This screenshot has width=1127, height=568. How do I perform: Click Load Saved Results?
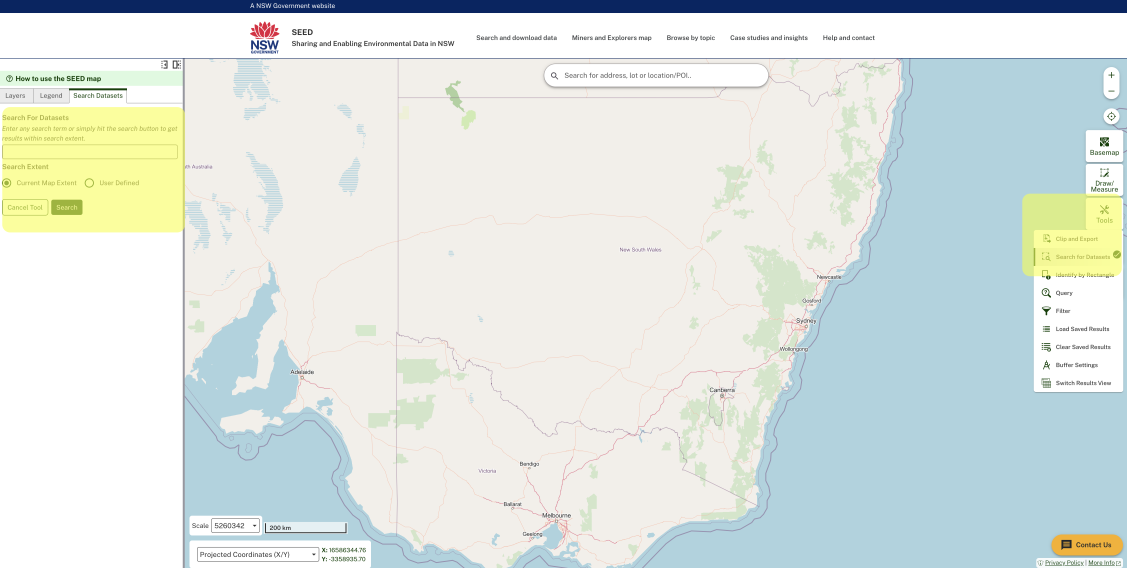pyautogui.click(x=1077, y=329)
